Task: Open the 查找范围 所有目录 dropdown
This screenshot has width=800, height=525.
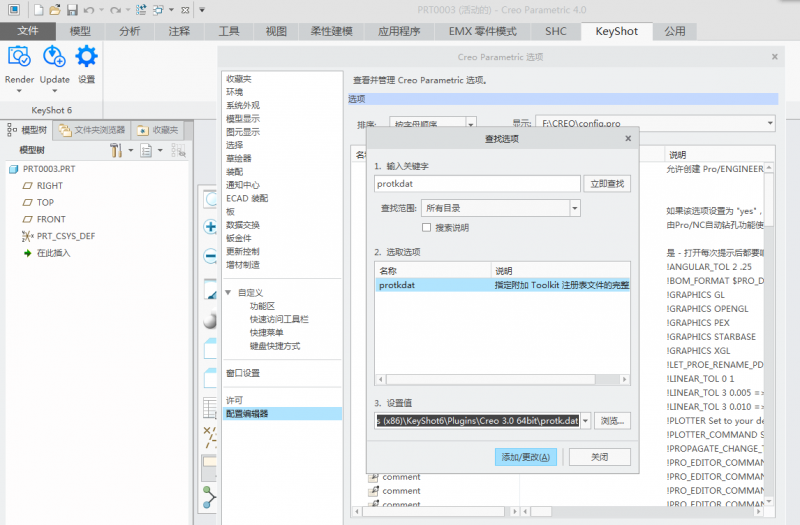Action: point(575,208)
